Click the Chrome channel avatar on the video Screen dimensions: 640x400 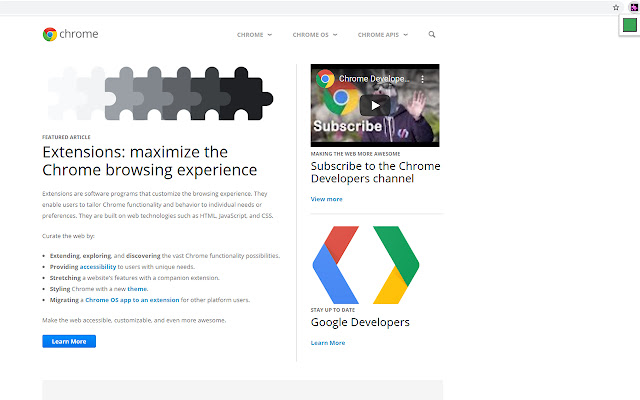pos(325,79)
